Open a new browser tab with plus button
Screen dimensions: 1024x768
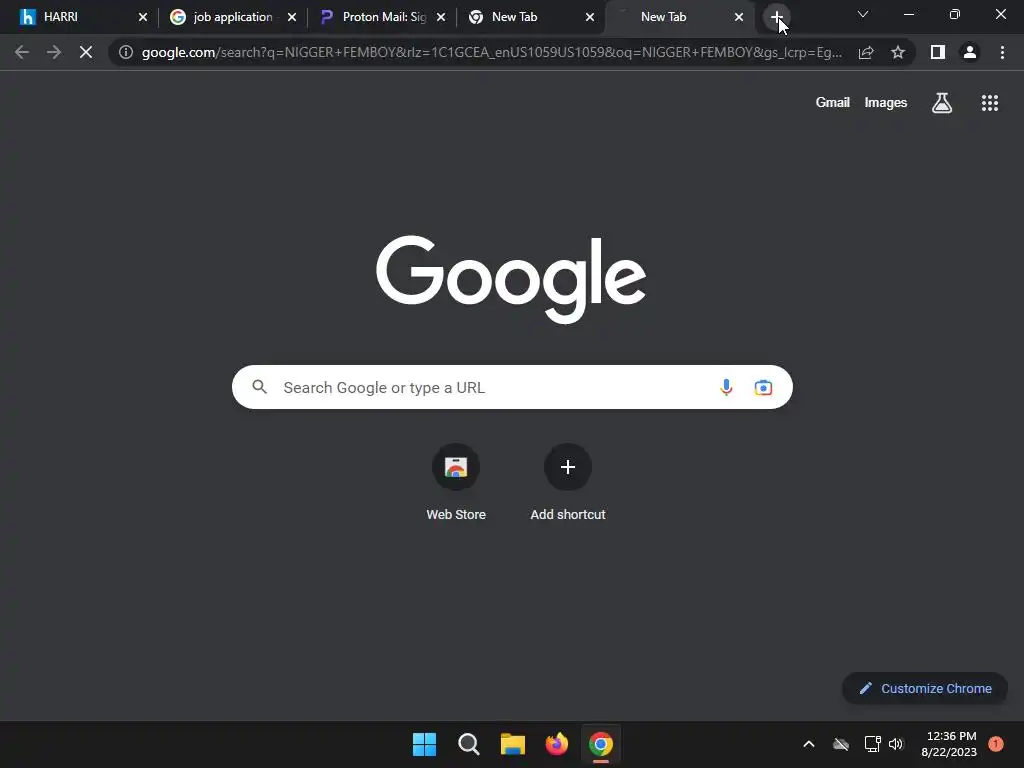[776, 17]
